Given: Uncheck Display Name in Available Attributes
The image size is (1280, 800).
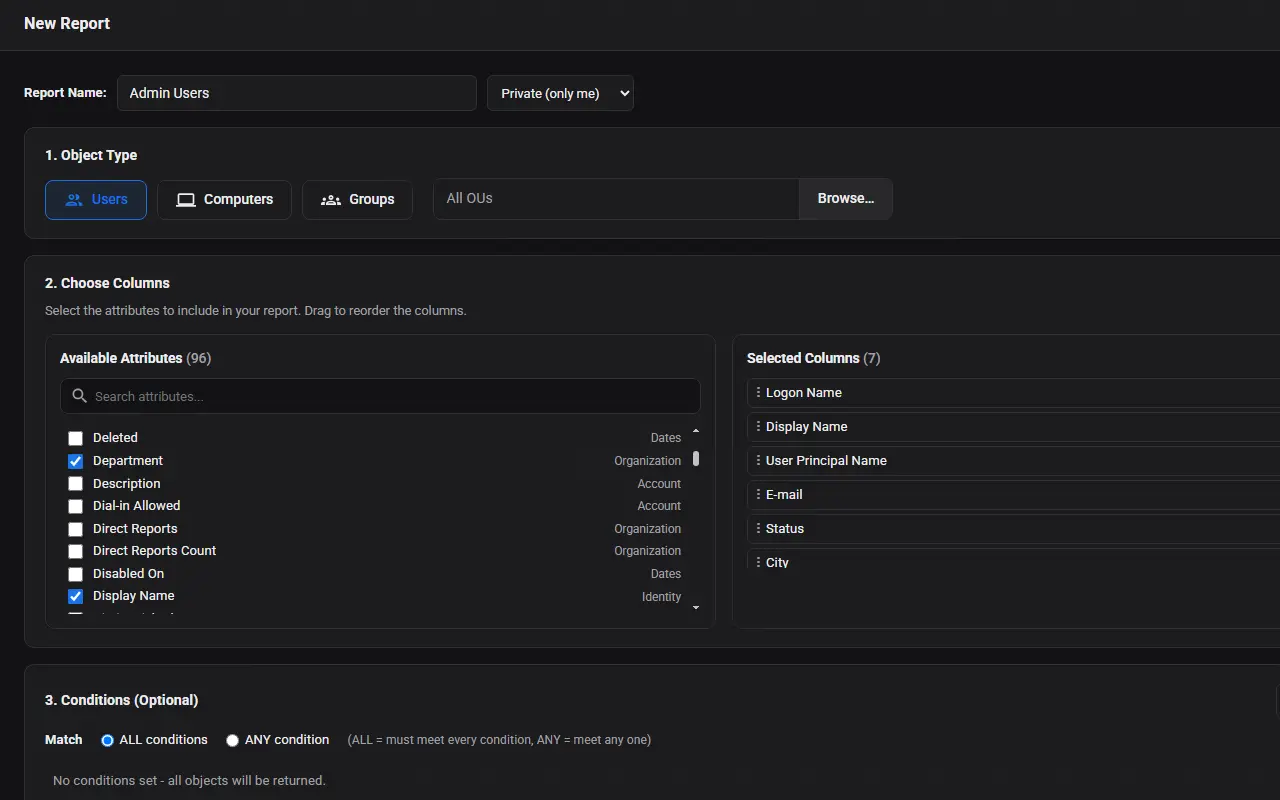Looking at the screenshot, I should pos(75,596).
